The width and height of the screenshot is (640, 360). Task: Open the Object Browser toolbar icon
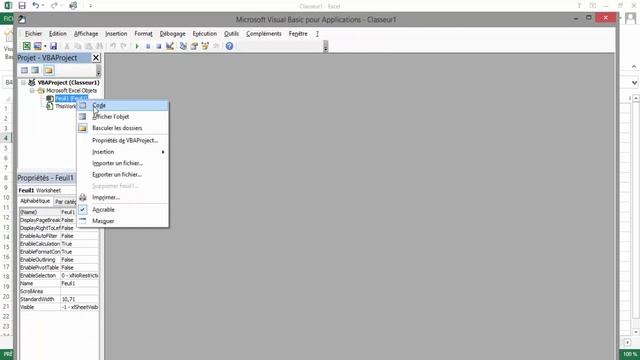coord(205,46)
